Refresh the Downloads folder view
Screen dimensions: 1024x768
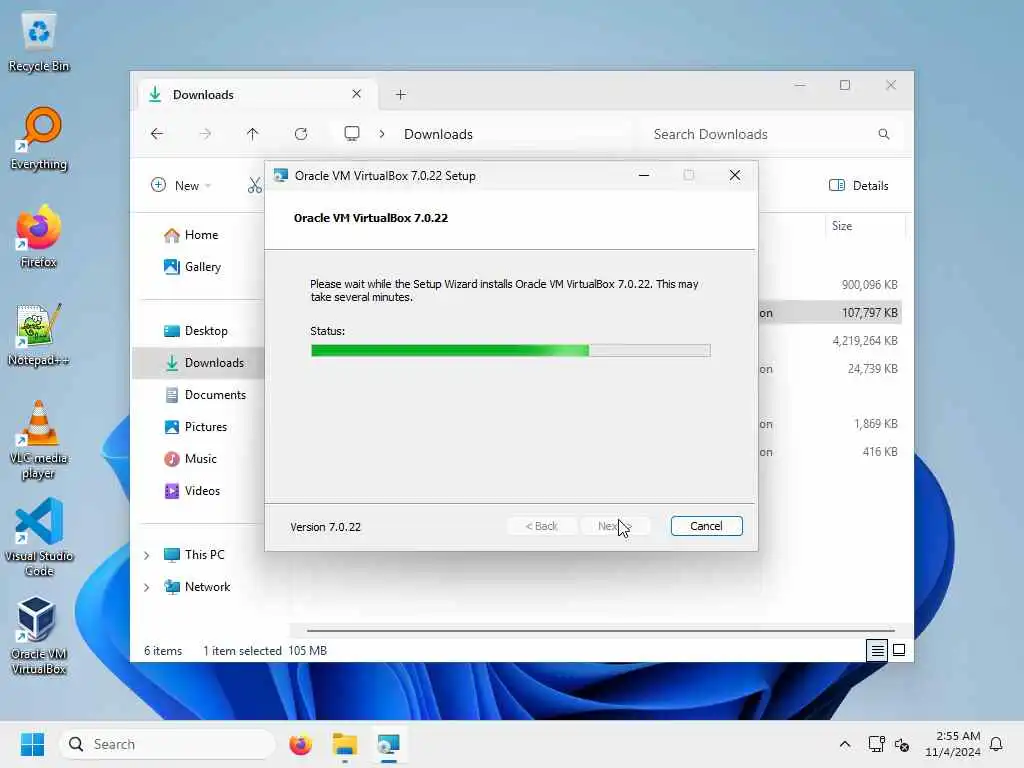click(300, 134)
